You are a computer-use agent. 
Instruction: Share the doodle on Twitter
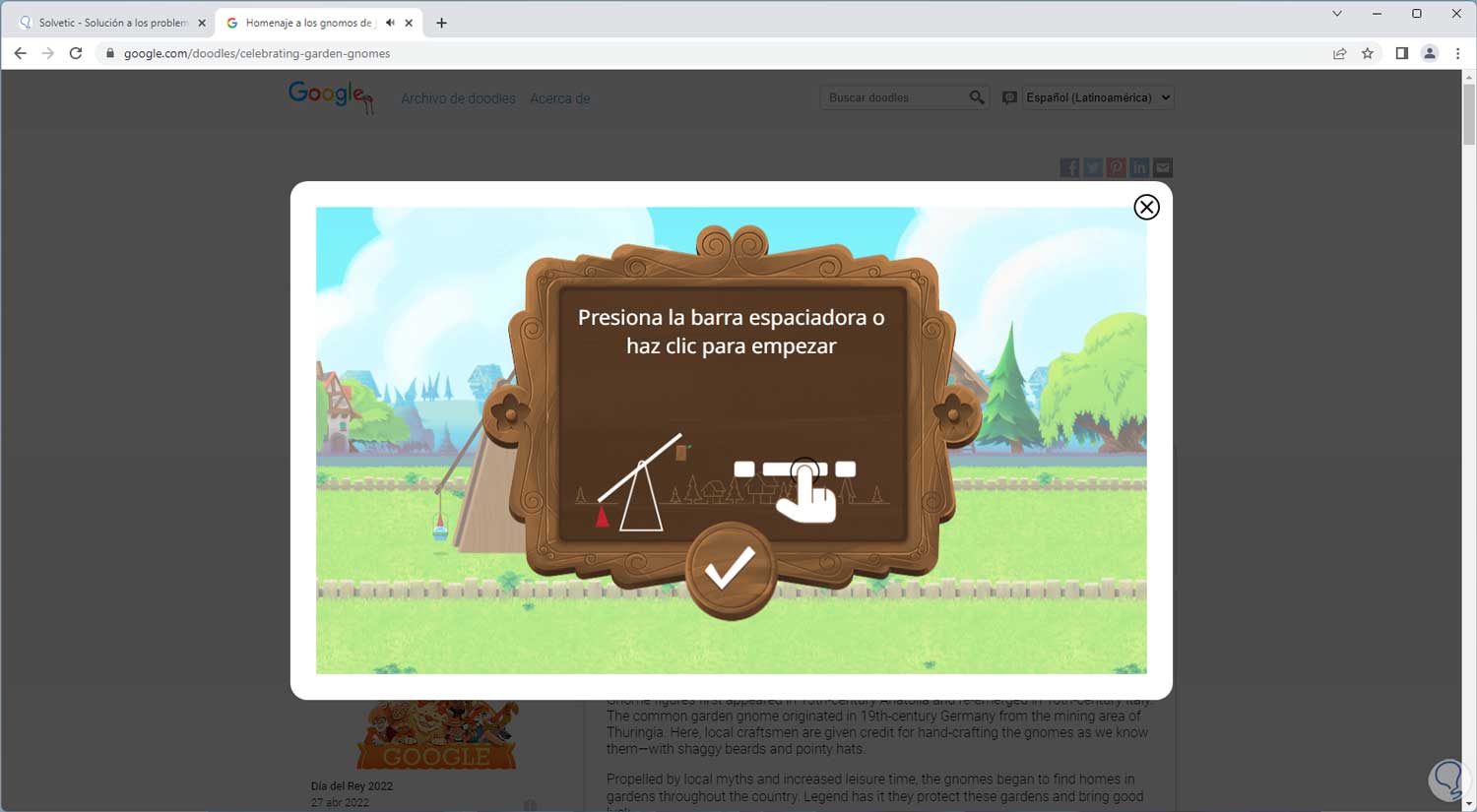click(x=1093, y=167)
